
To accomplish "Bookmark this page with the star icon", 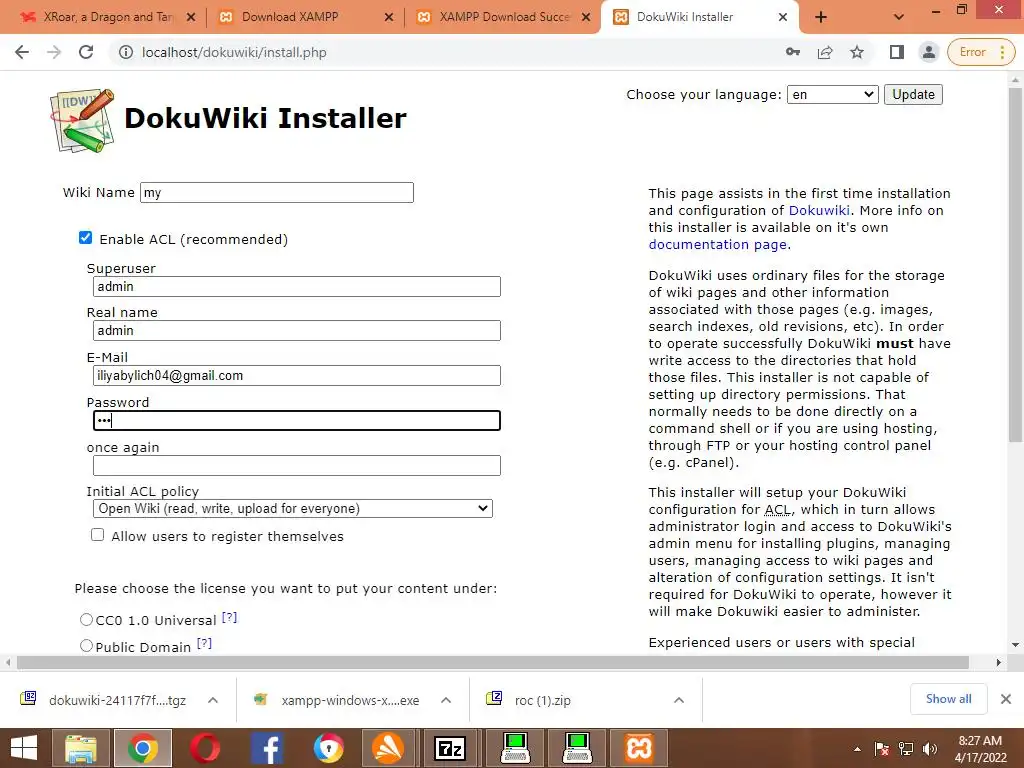I will click(x=857, y=52).
